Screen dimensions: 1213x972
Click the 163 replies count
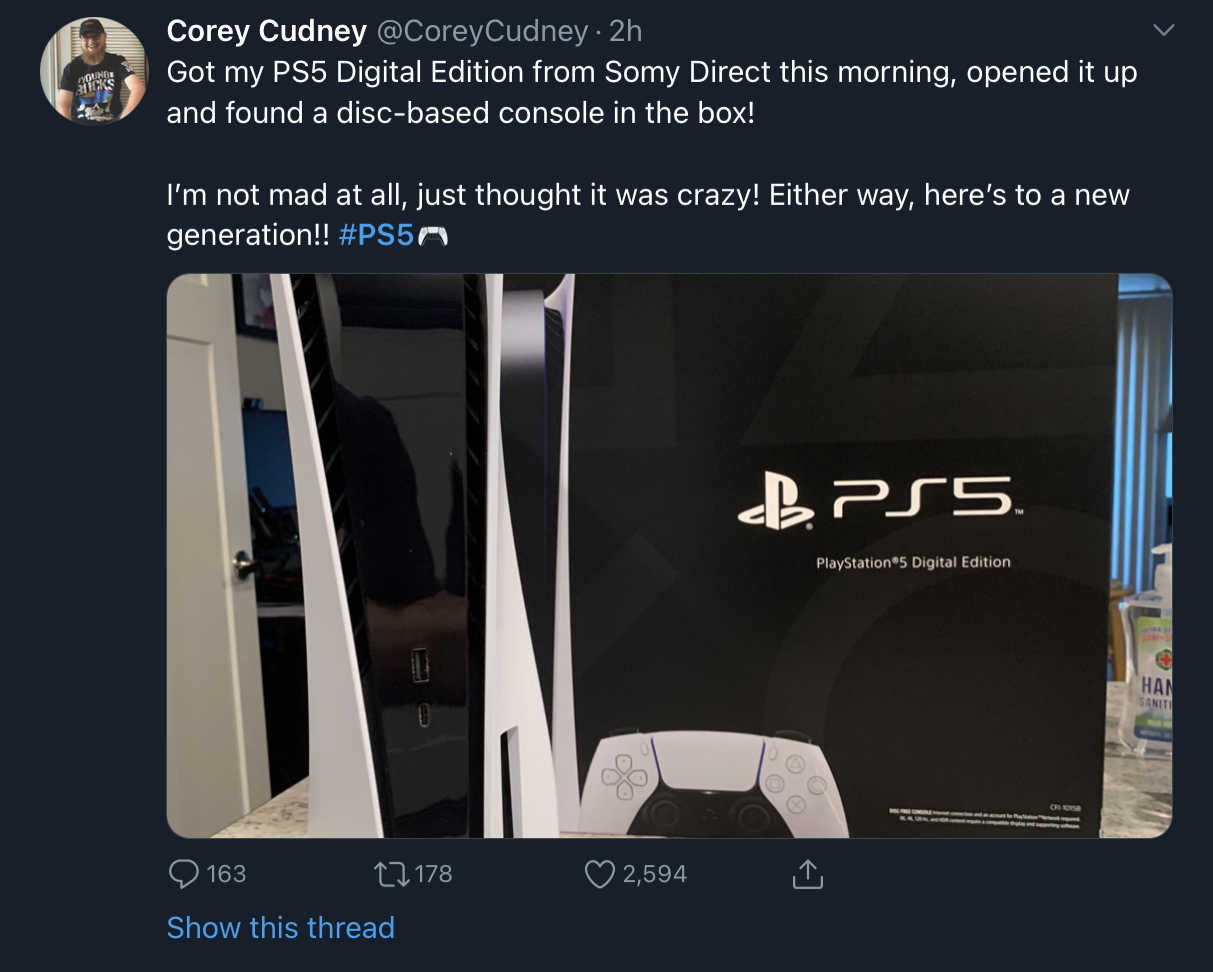226,874
